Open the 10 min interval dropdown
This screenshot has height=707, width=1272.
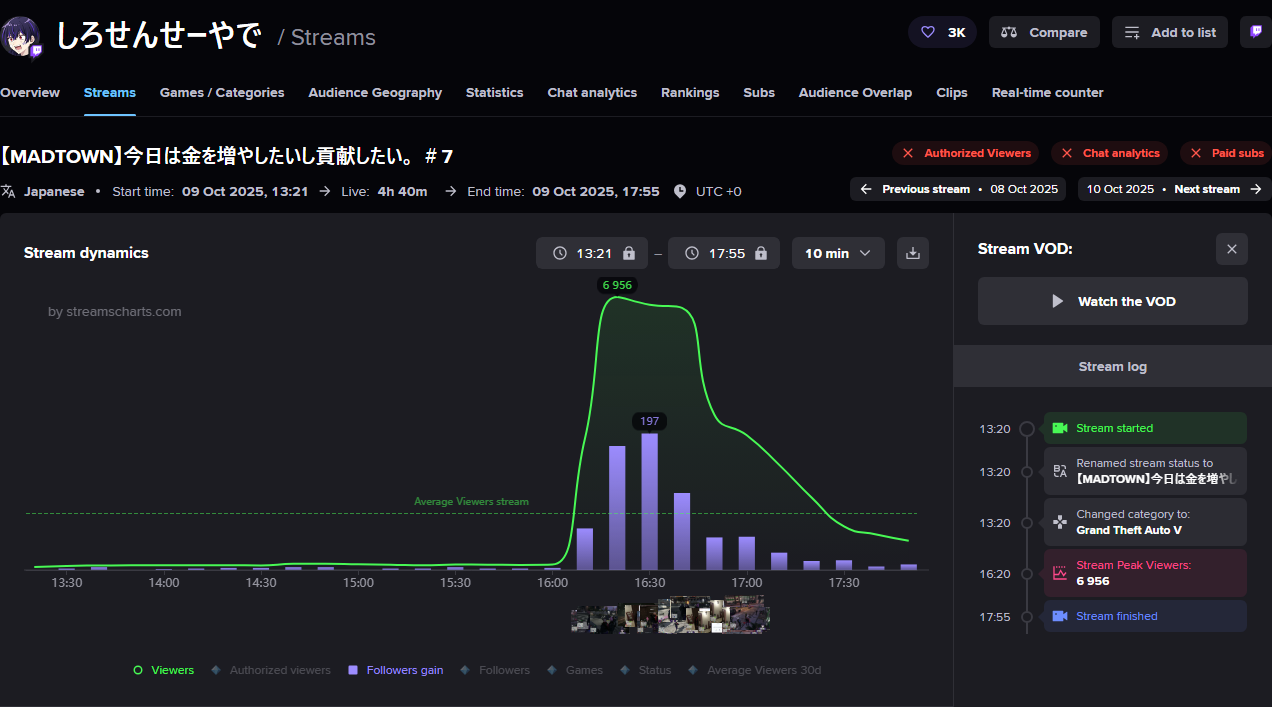[837, 254]
